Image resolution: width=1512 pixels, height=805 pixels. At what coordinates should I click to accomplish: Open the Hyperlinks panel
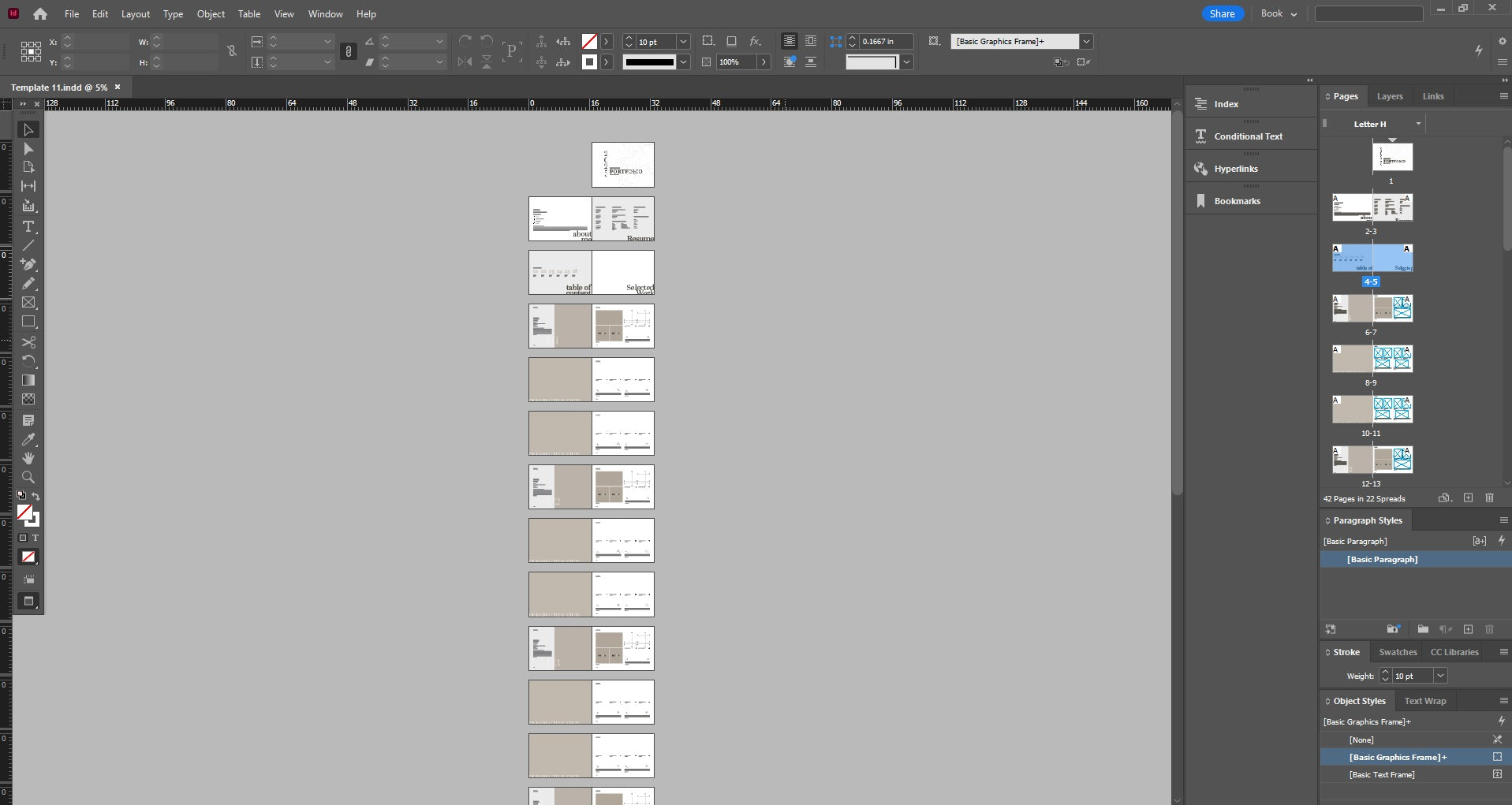[1235, 169]
